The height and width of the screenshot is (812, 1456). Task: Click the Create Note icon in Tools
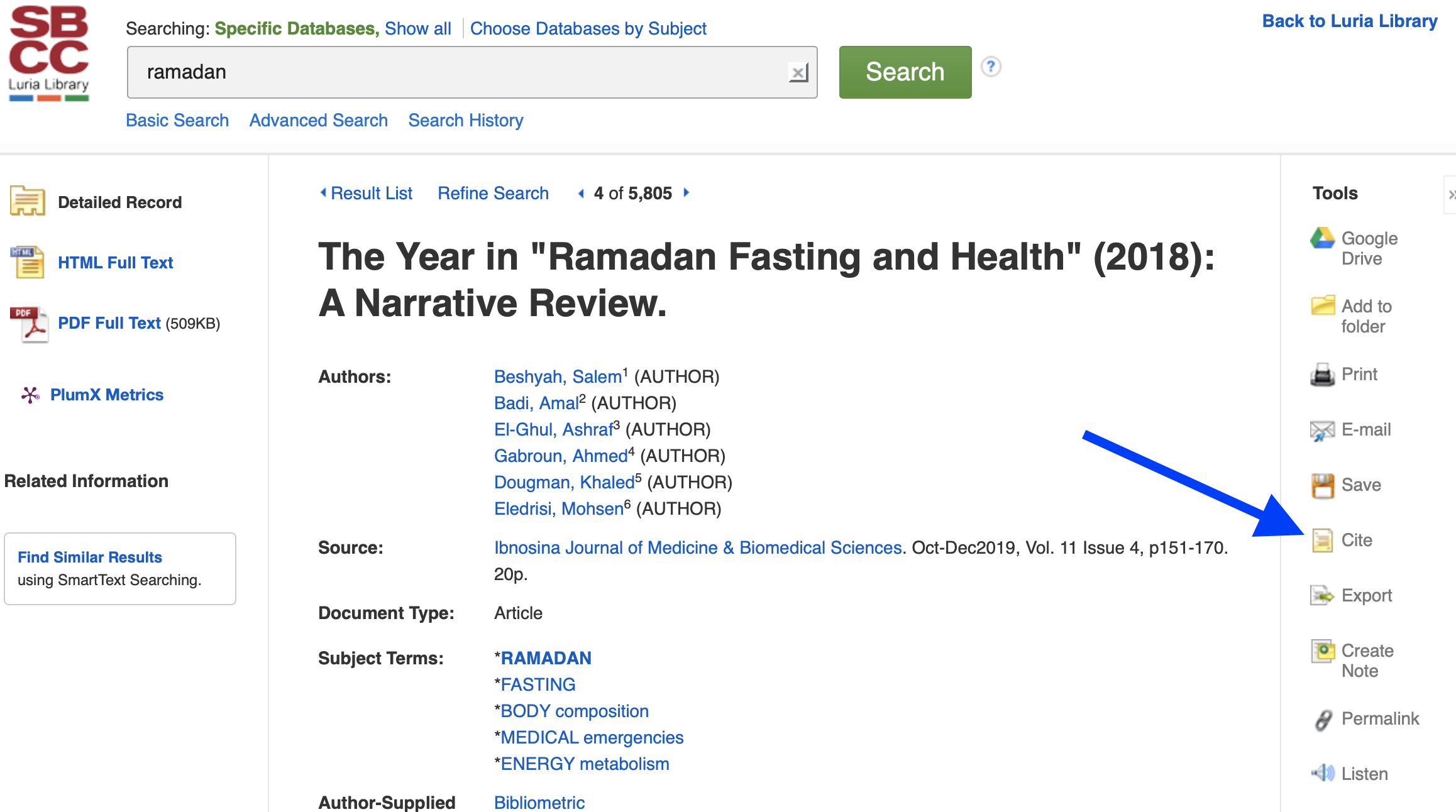1323,650
